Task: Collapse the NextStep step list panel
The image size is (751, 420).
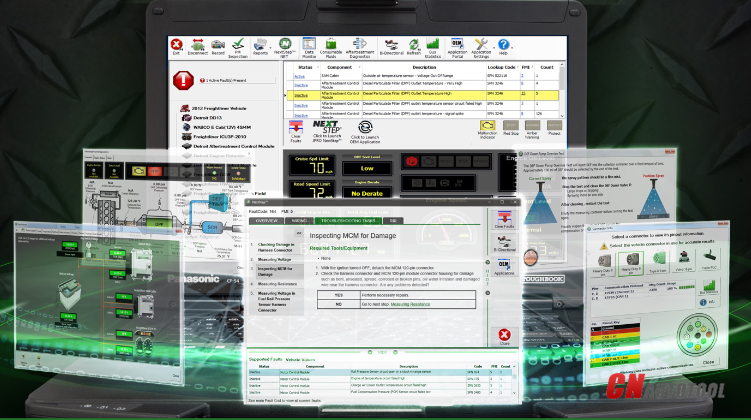Action: point(299,233)
